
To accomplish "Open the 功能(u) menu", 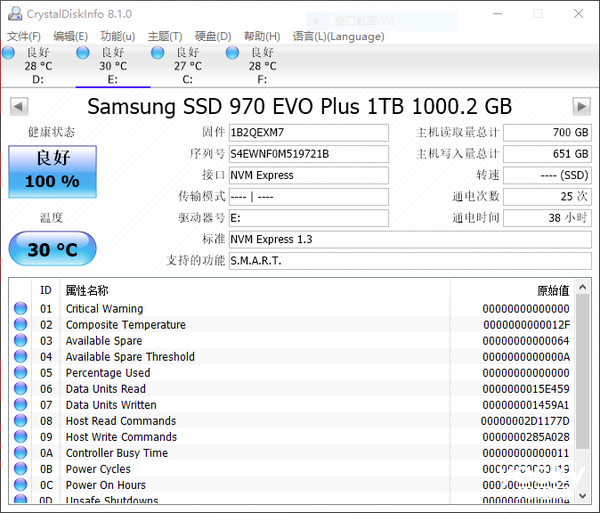I will 117,36.
